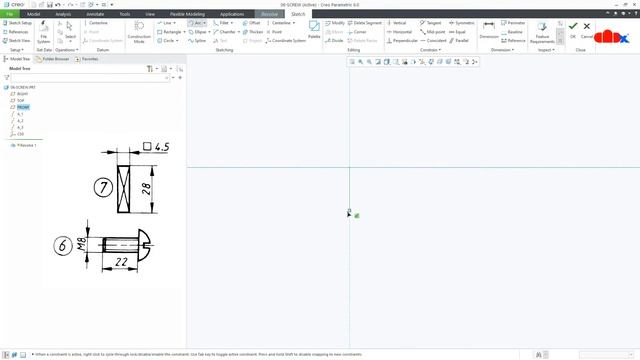Open the File menu
The width and height of the screenshot is (640, 360).
[9, 14]
